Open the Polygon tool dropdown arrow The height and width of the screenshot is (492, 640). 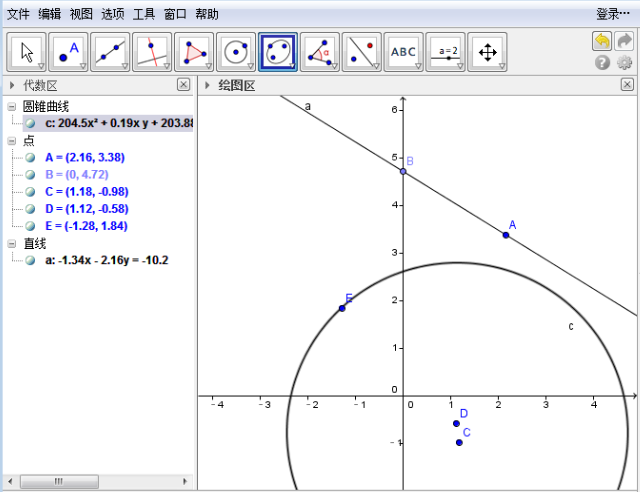click(208, 66)
